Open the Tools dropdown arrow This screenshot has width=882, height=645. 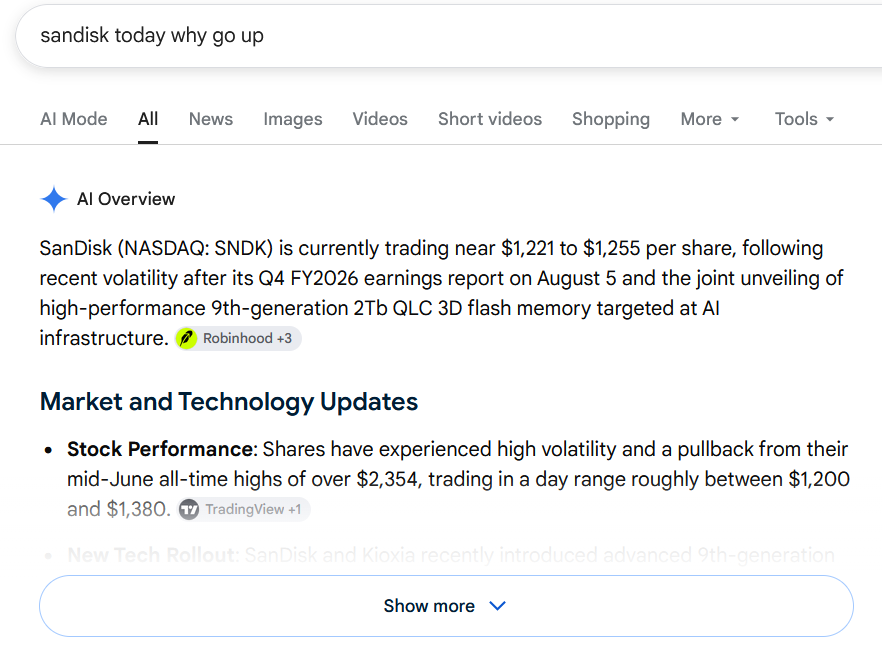[x=830, y=119]
